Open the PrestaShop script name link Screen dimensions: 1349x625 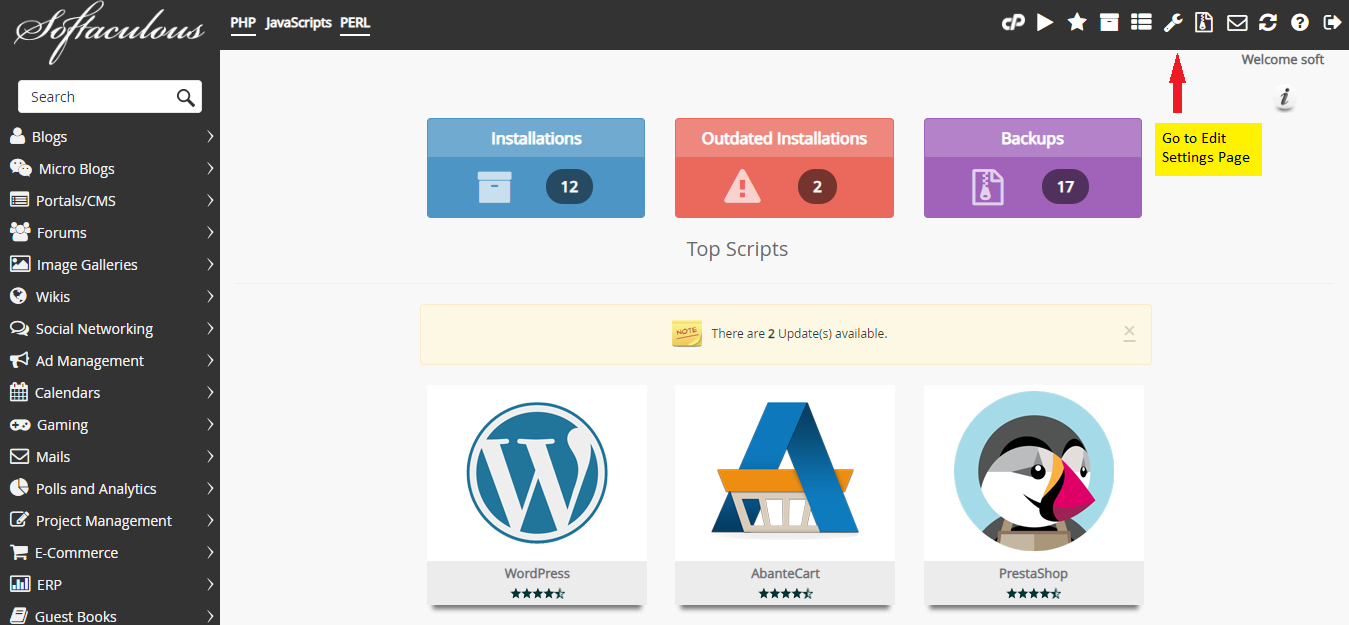pyautogui.click(x=1033, y=574)
